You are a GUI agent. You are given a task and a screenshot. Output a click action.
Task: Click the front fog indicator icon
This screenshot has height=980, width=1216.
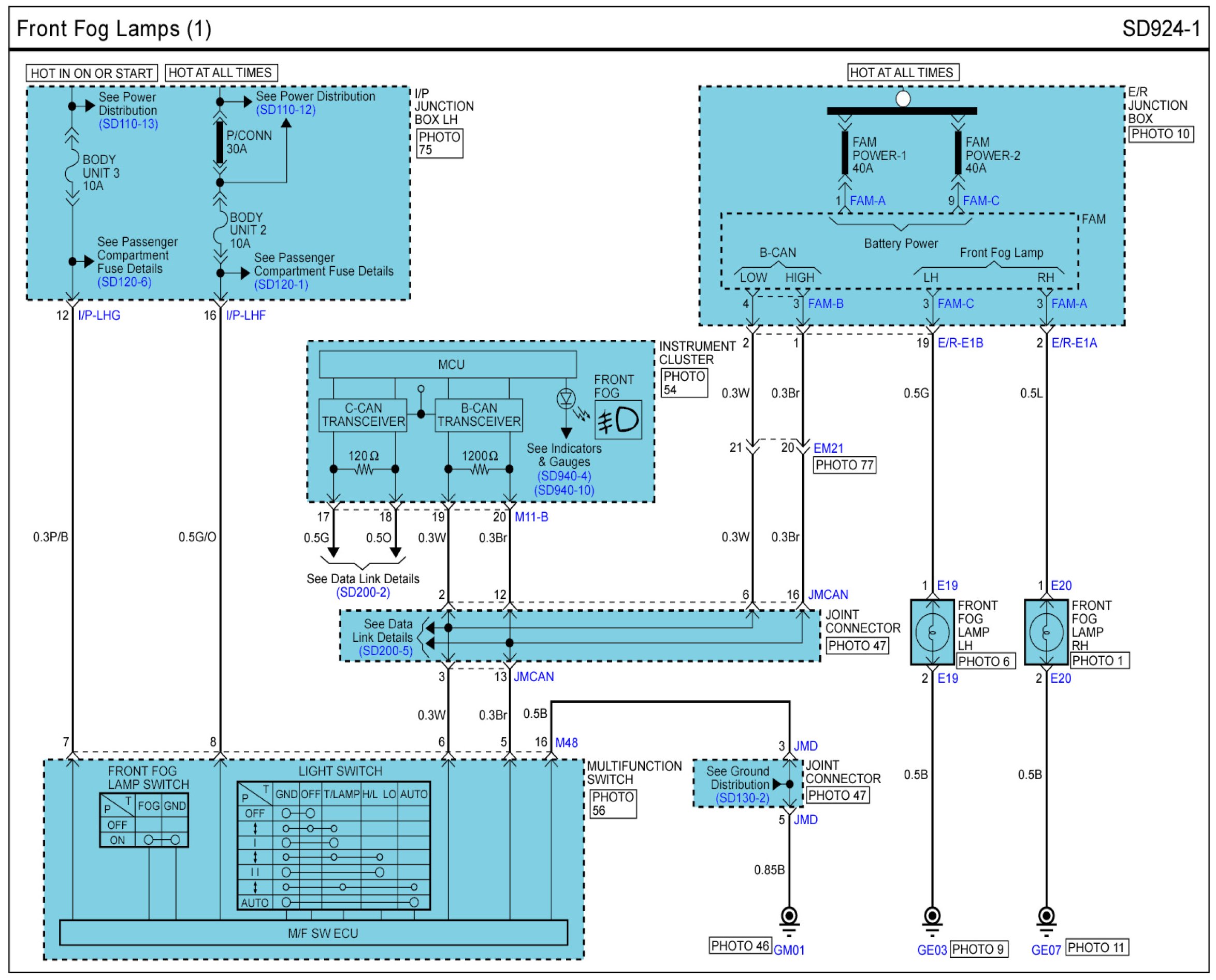pos(618,420)
